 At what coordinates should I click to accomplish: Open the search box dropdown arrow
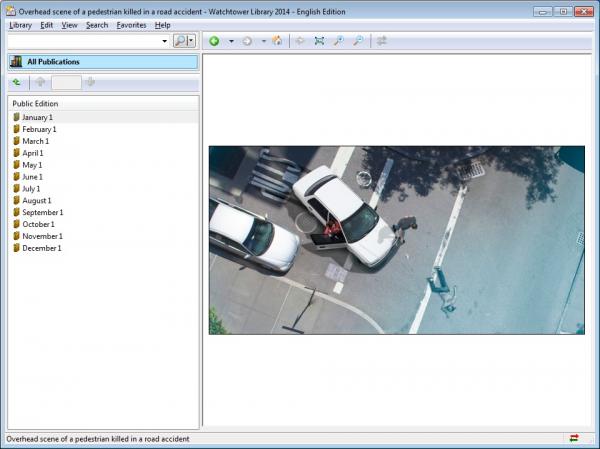point(164,42)
